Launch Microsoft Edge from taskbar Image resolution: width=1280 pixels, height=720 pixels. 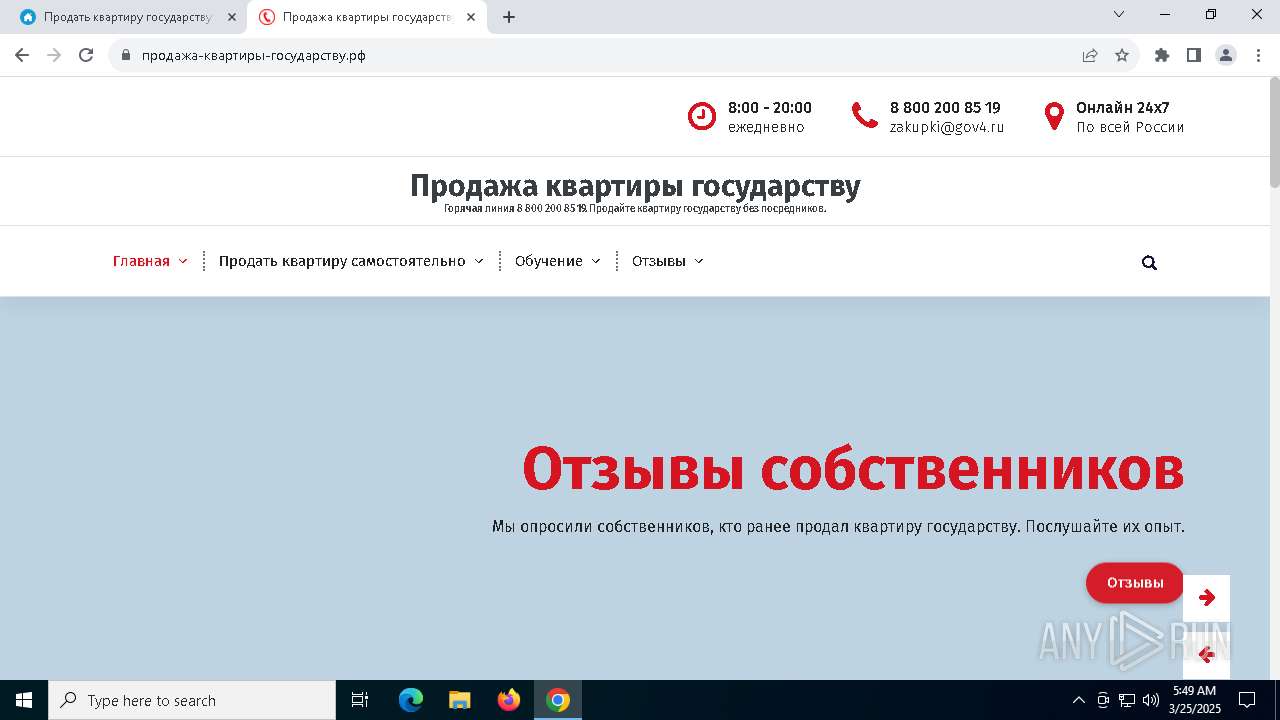click(411, 700)
